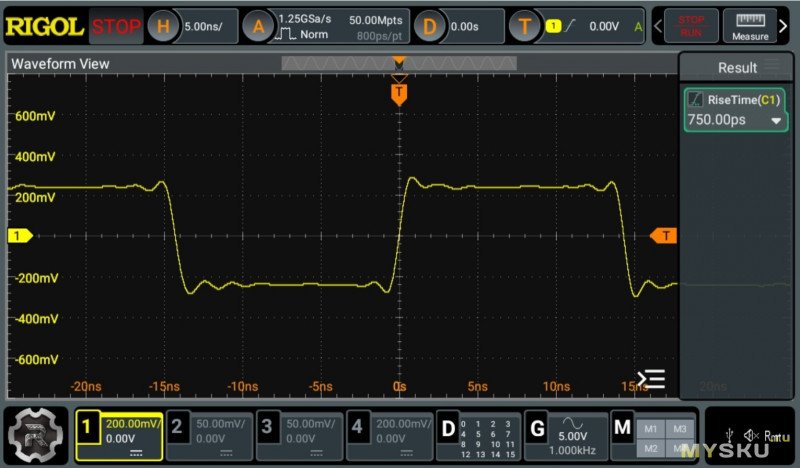This screenshot has height=468, width=800.
Task: Expand the RiseTime measurement dropdown arrow
Action: (776, 121)
